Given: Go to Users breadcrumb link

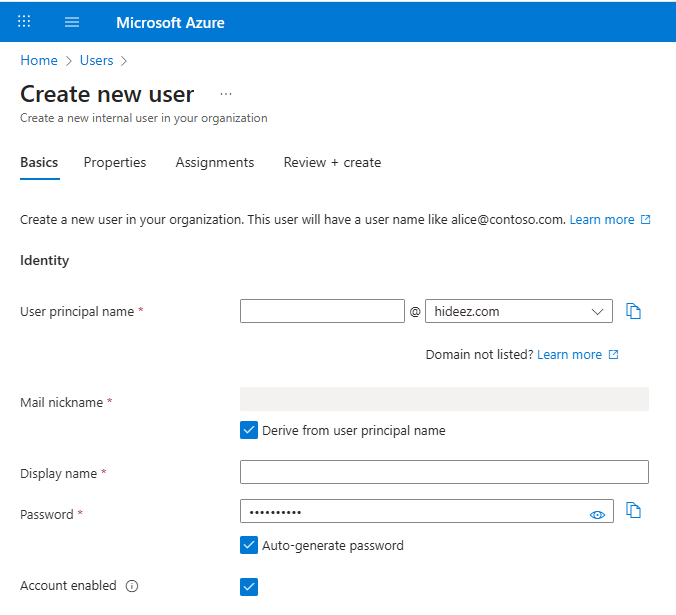Looking at the screenshot, I should (97, 60).
